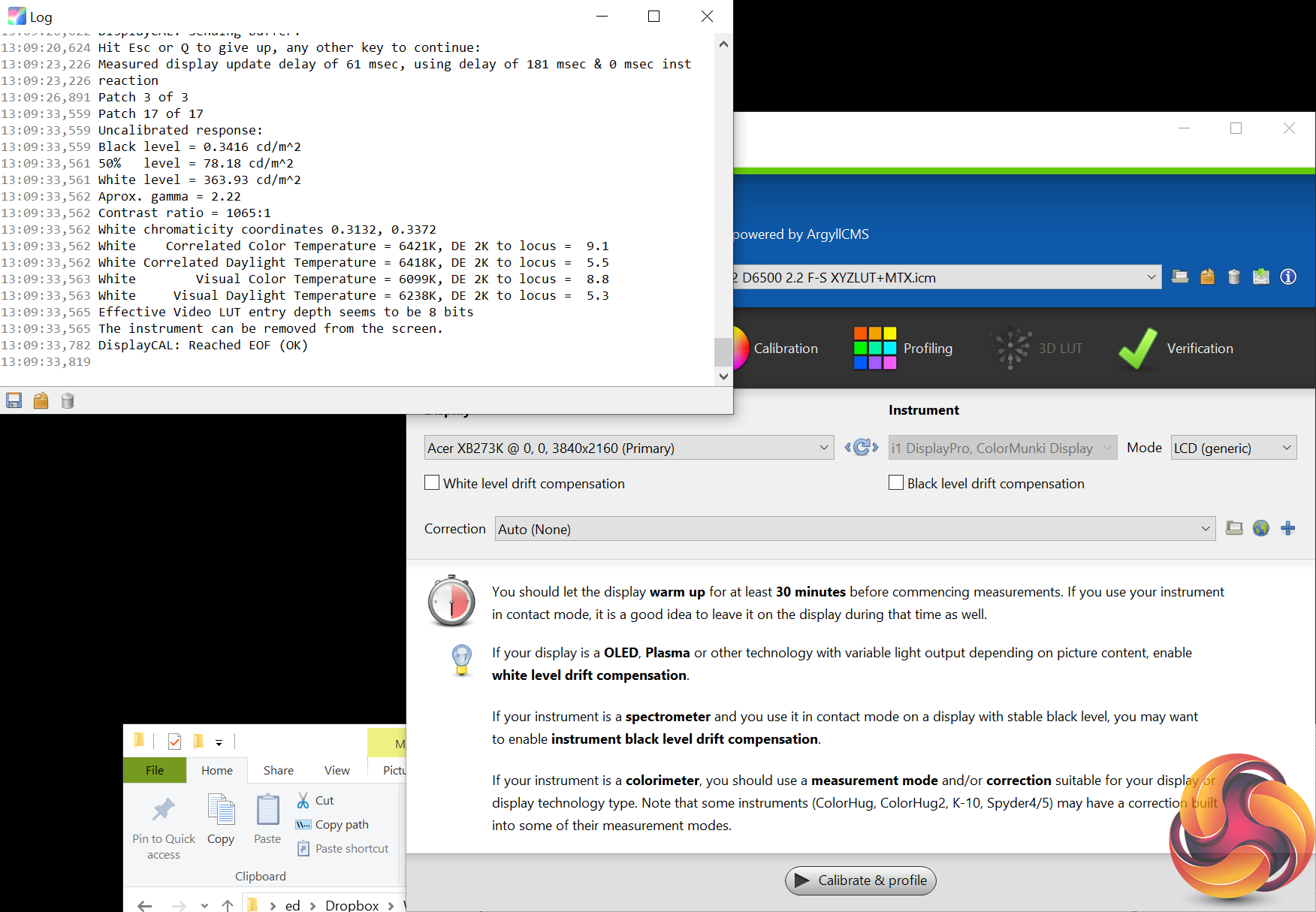Add a new correction with the plus icon
Screen dimensions: 1316x912
pyautogui.click(x=1288, y=528)
